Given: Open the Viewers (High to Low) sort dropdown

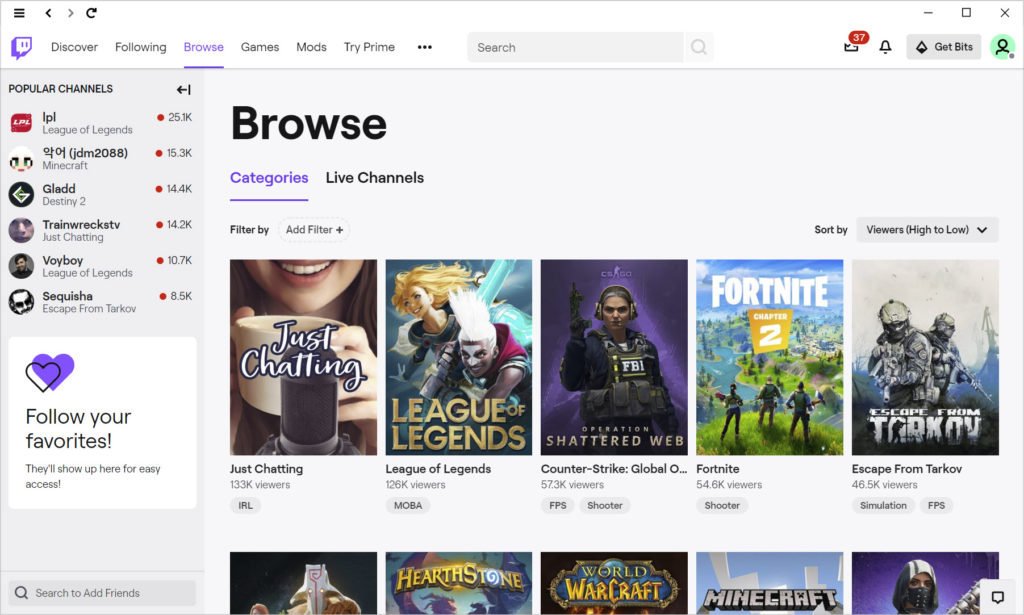Looking at the screenshot, I should (x=927, y=230).
